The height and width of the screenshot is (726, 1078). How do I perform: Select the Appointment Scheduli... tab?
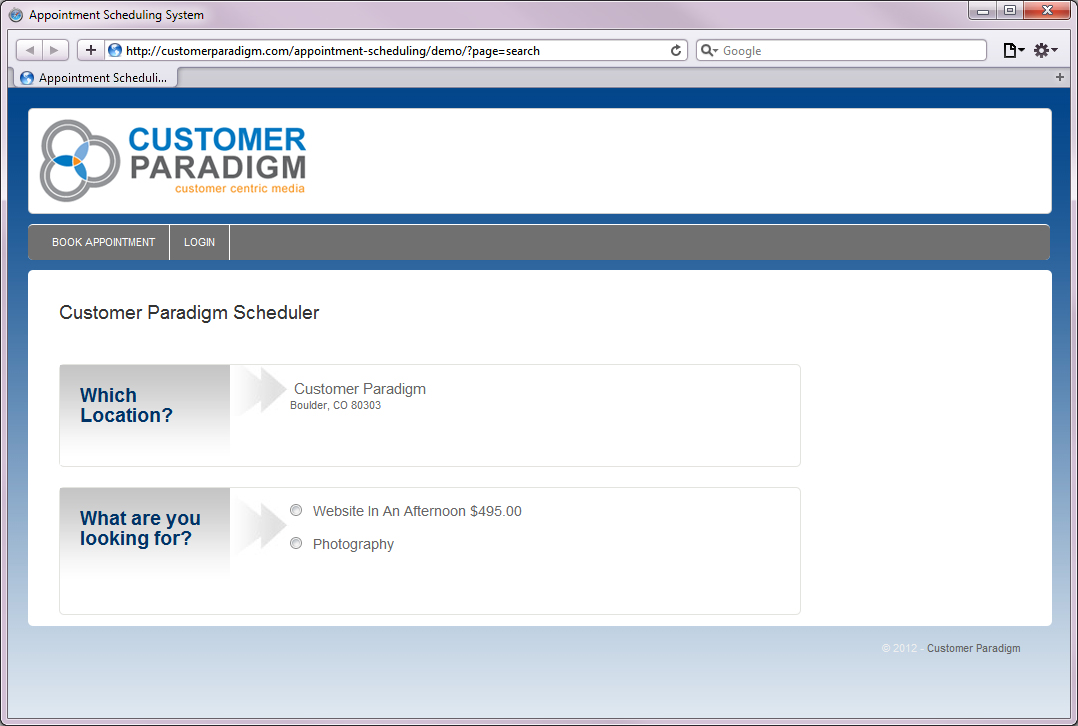pos(96,78)
